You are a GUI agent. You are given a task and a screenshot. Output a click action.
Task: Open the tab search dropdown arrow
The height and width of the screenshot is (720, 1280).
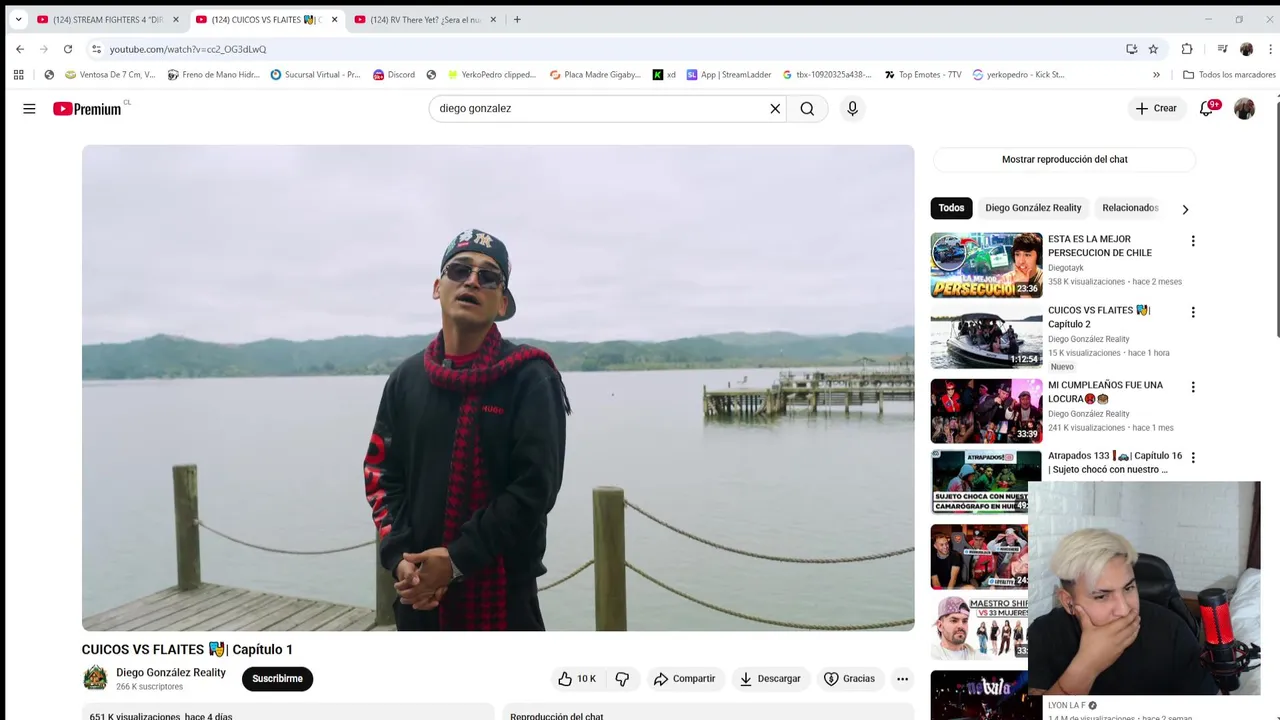point(18,20)
